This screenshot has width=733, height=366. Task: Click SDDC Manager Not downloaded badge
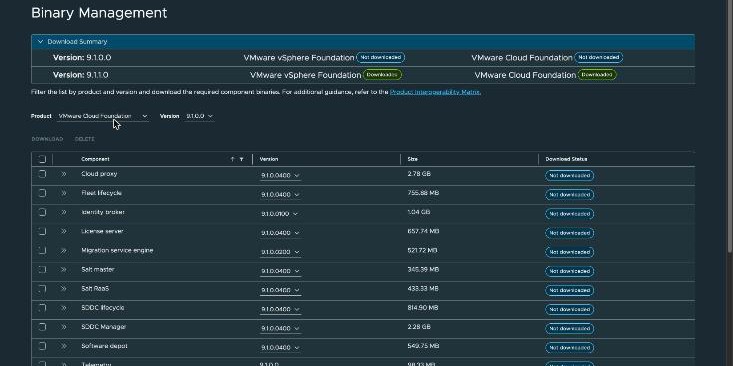(569, 329)
